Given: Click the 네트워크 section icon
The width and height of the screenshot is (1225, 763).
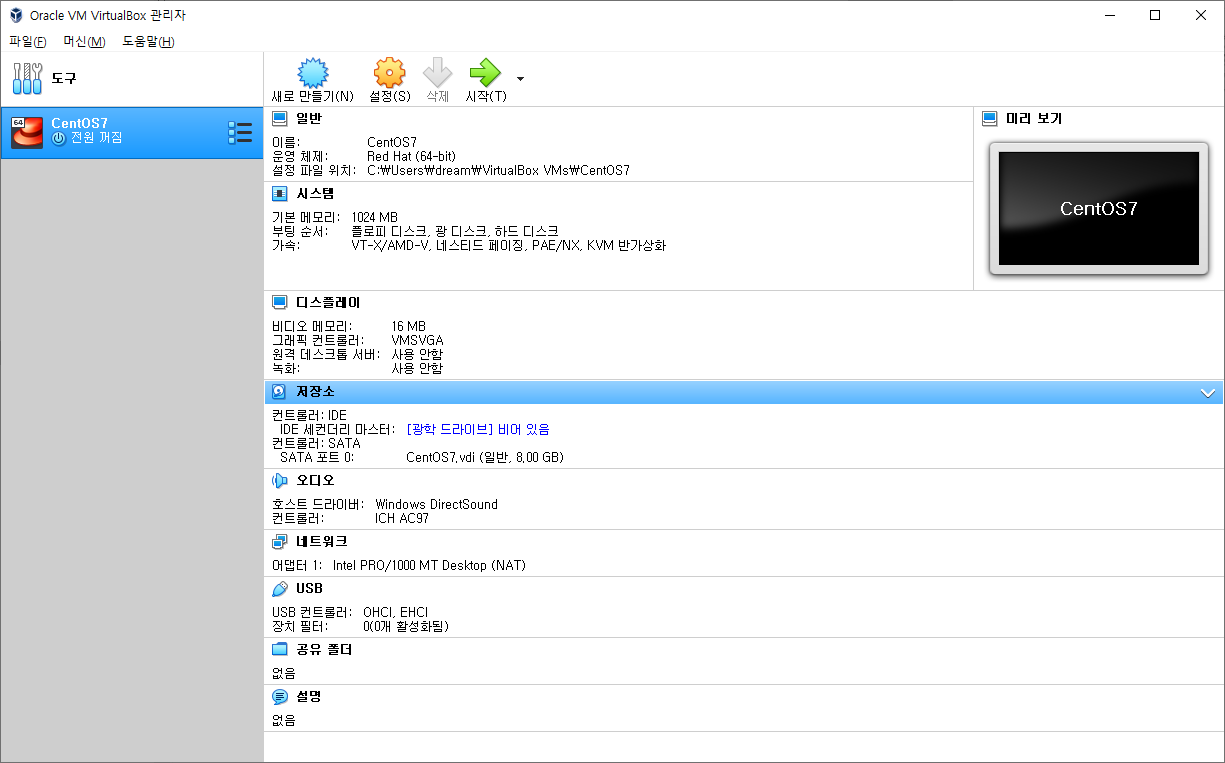Looking at the screenshot, I should coord(280,542).
